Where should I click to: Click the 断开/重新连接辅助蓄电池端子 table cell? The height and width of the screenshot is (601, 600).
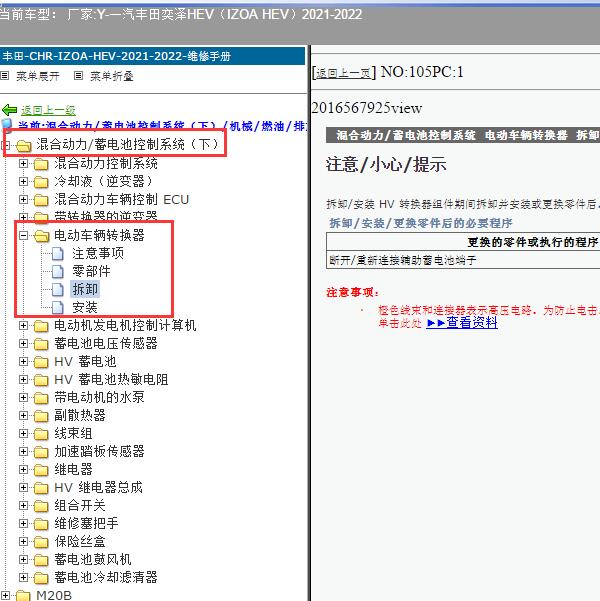[463, 261]
